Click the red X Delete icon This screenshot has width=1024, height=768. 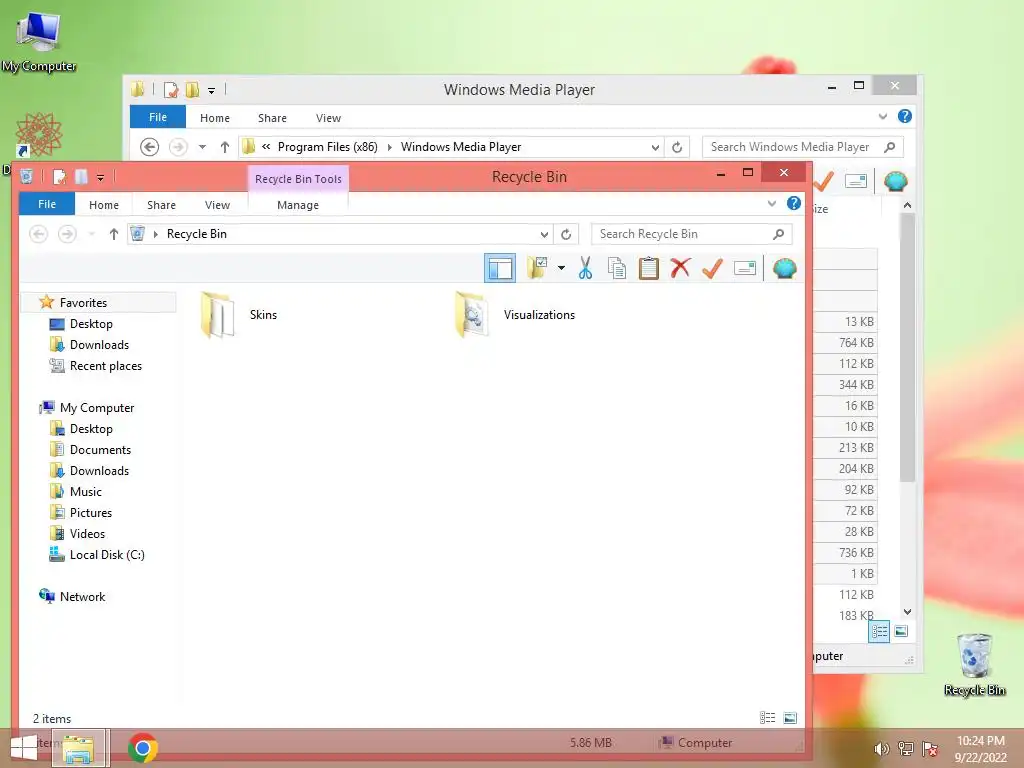point(680,268)
